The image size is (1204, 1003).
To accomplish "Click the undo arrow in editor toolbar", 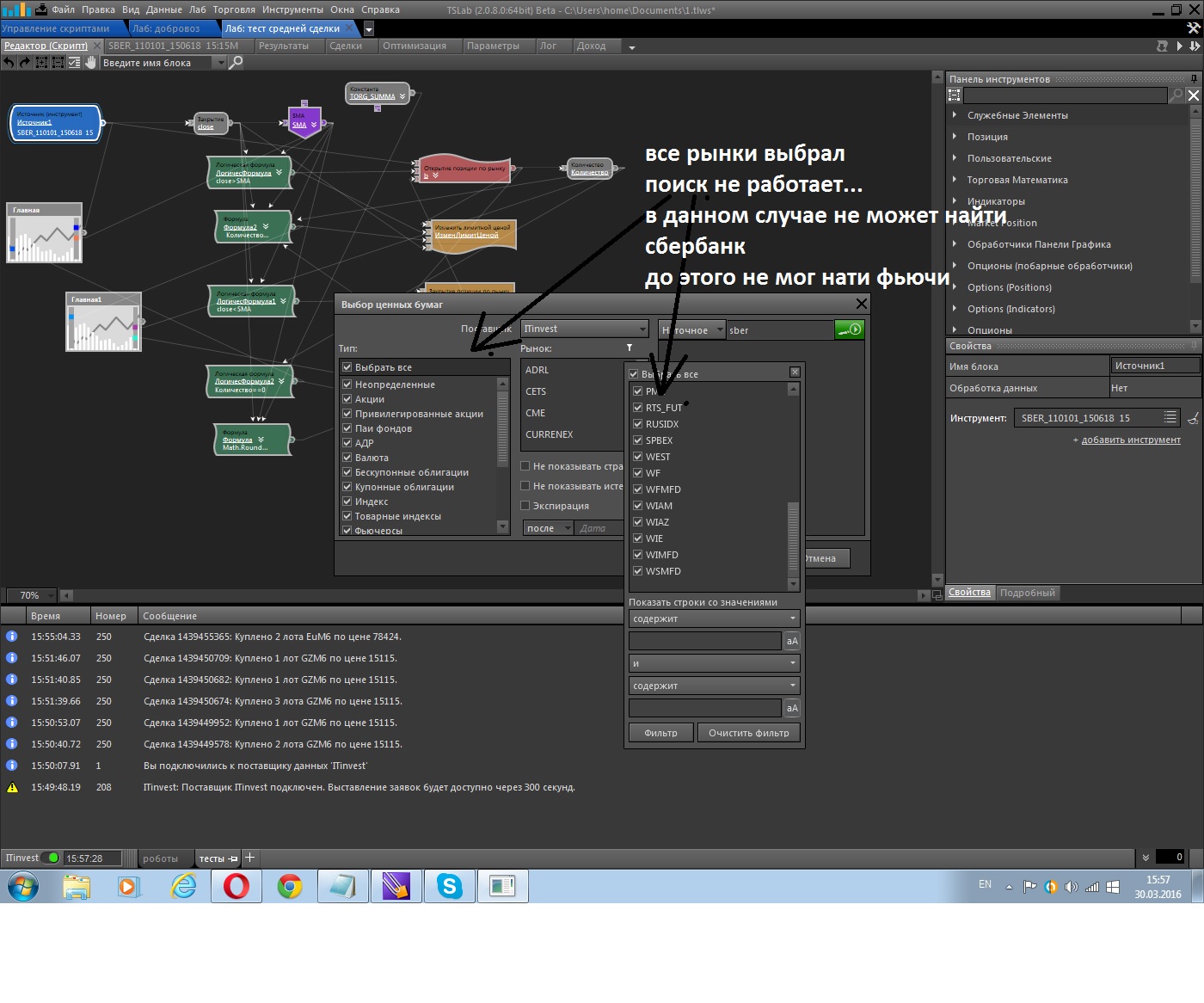I will (9, 63).
